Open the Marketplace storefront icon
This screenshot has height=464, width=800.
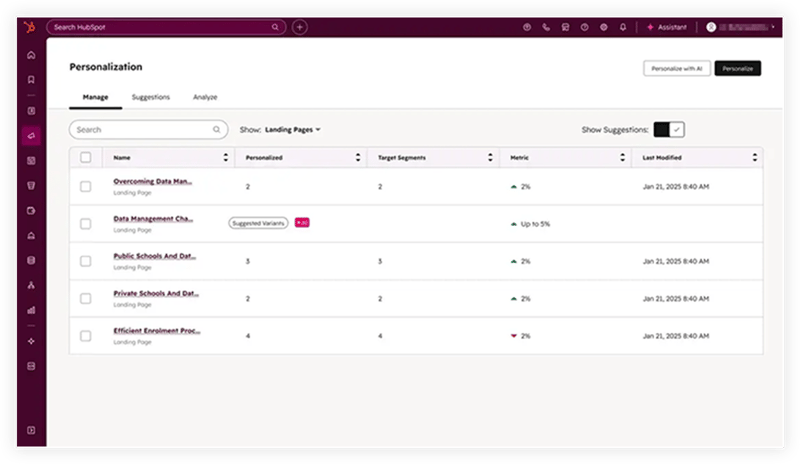[565, 27]
